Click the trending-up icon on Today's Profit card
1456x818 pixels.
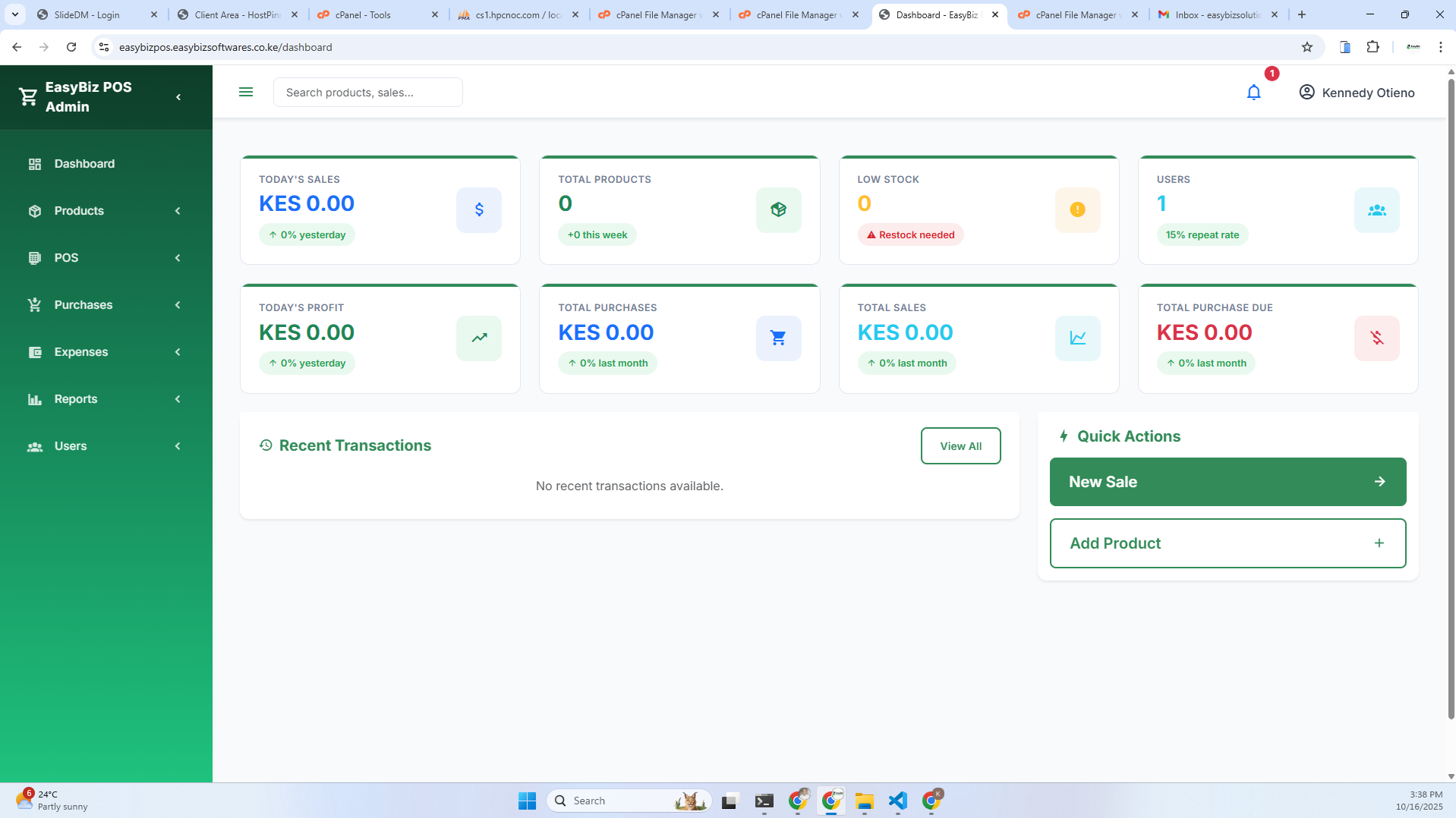click(x=478, y=338)
